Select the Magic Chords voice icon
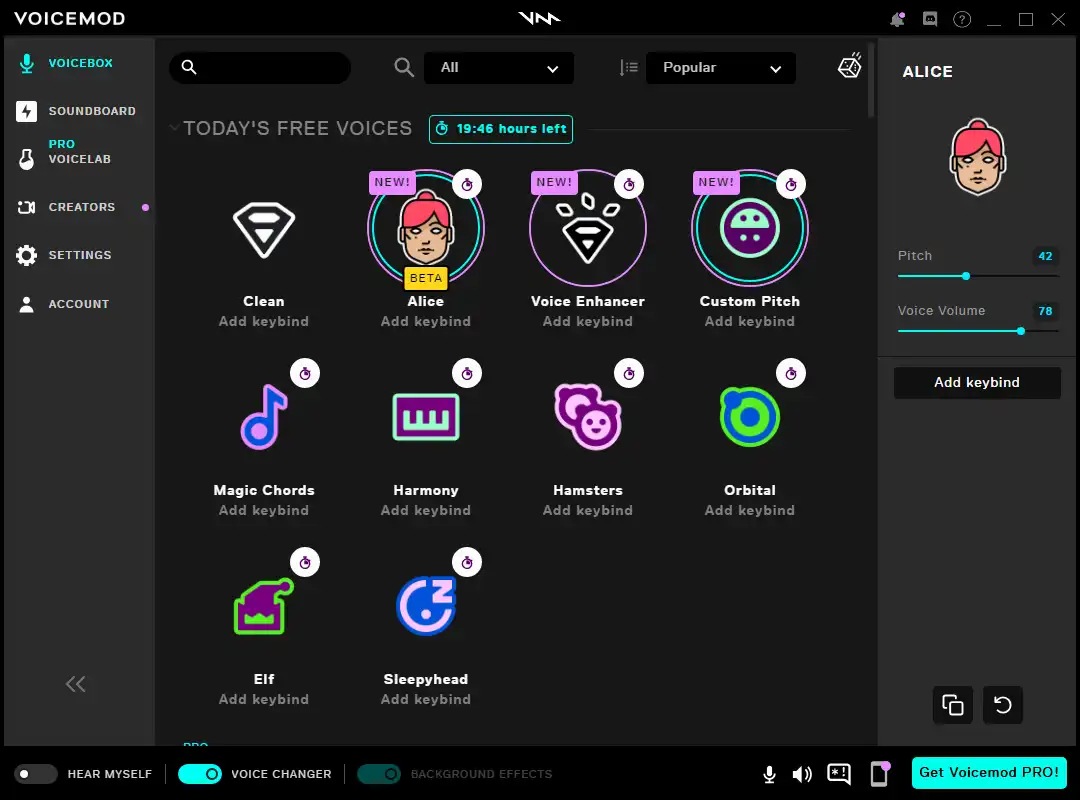The width and height of the screenshot is (1080, 800). (264, 417)
